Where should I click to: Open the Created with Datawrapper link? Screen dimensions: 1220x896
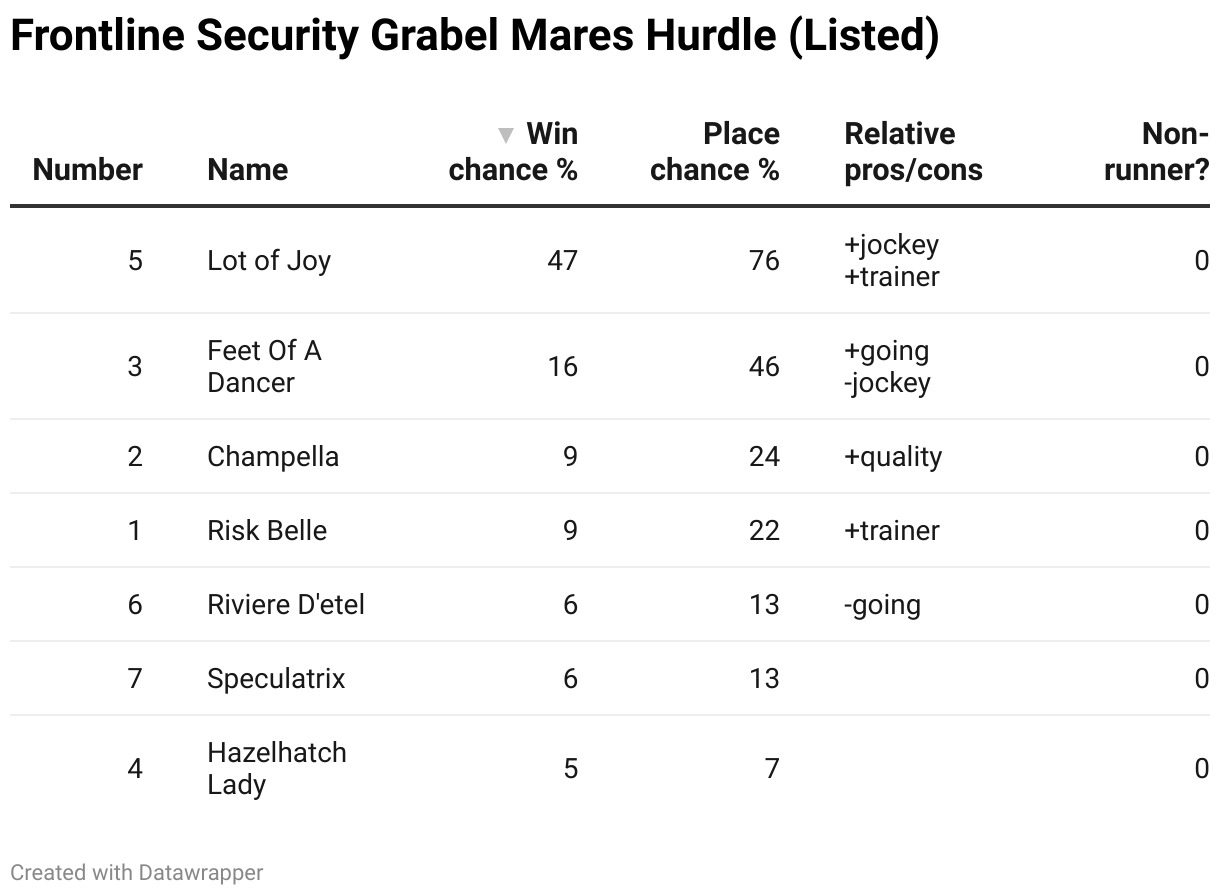[x=137, y=872]
